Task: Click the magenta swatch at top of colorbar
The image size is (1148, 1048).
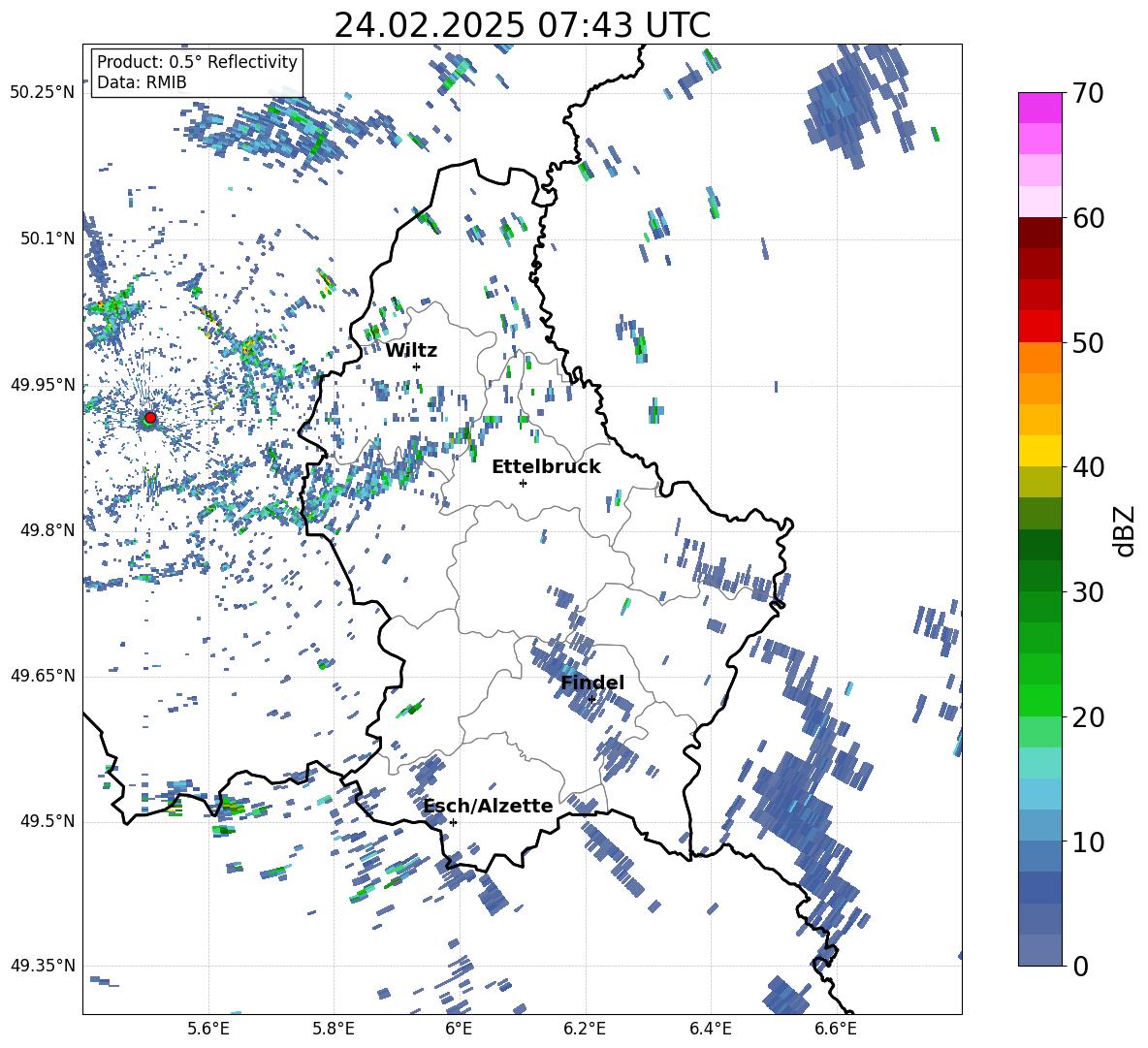Action: click(1039, 108)
